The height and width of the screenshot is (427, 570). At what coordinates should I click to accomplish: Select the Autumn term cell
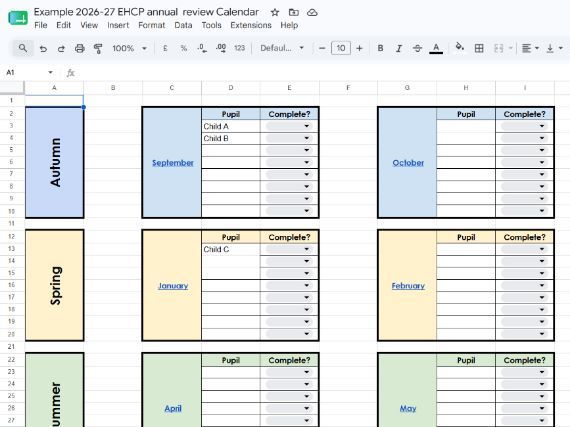55,162
